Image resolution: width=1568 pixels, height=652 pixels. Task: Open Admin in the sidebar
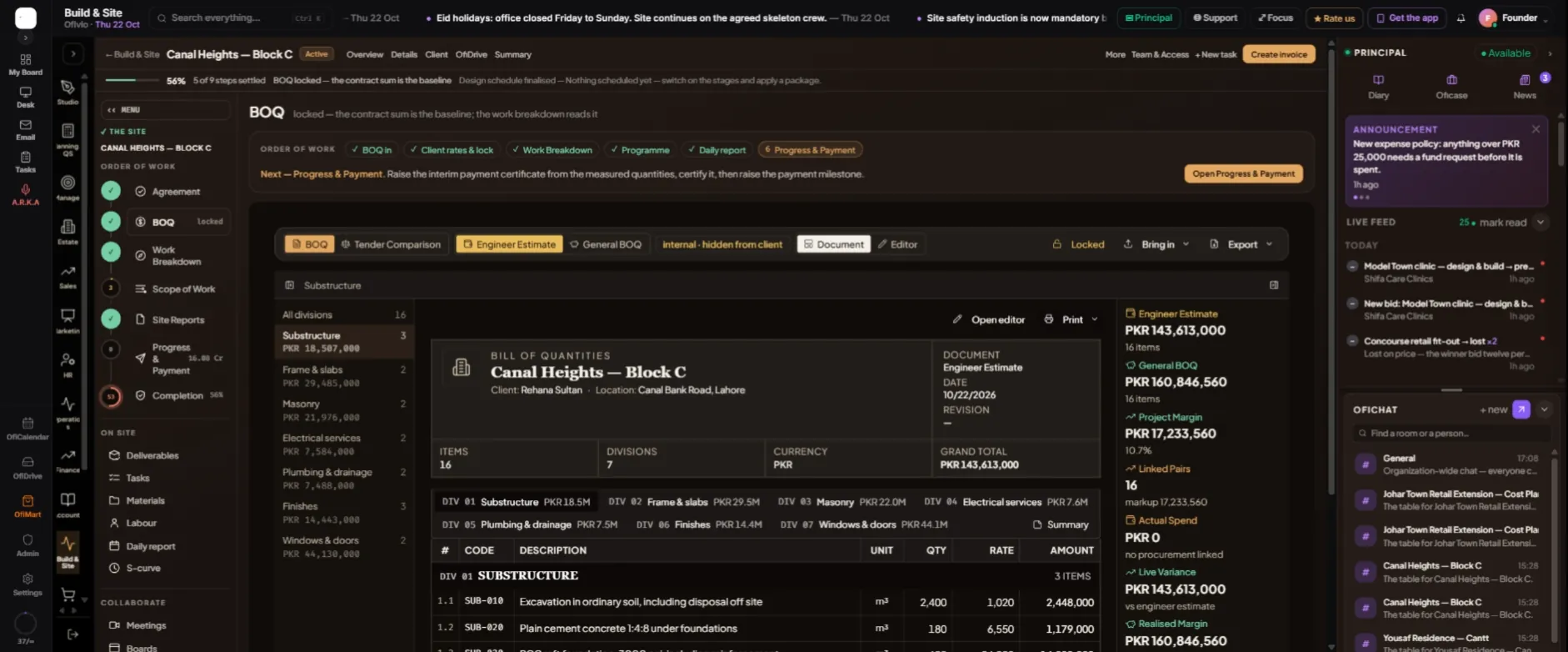point(27,544)
